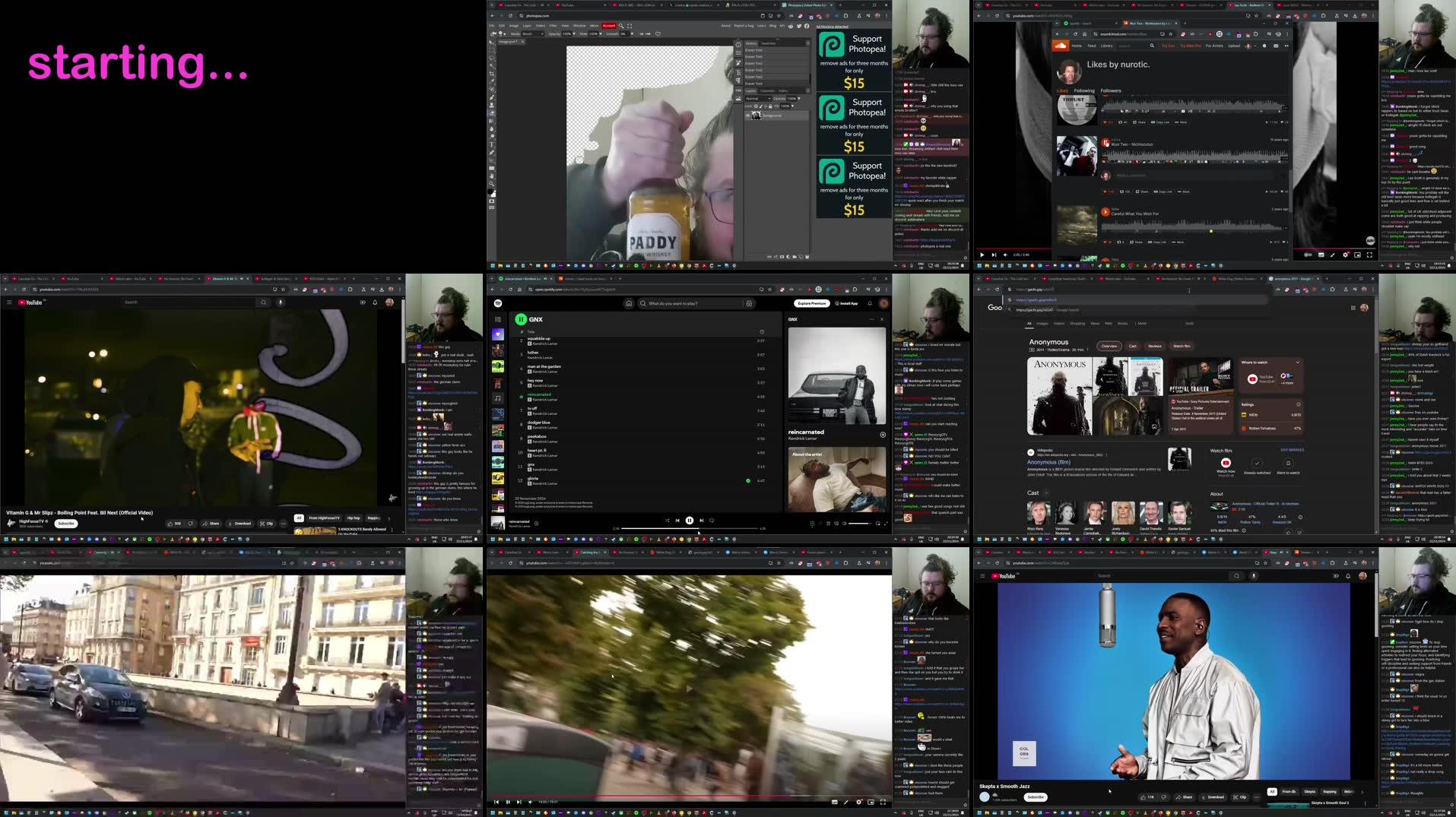Expand chips arrow after 'Rapping' in Skepta window
The width and height of the screenshot is (1456, 817).
(x=1362, y=791)
